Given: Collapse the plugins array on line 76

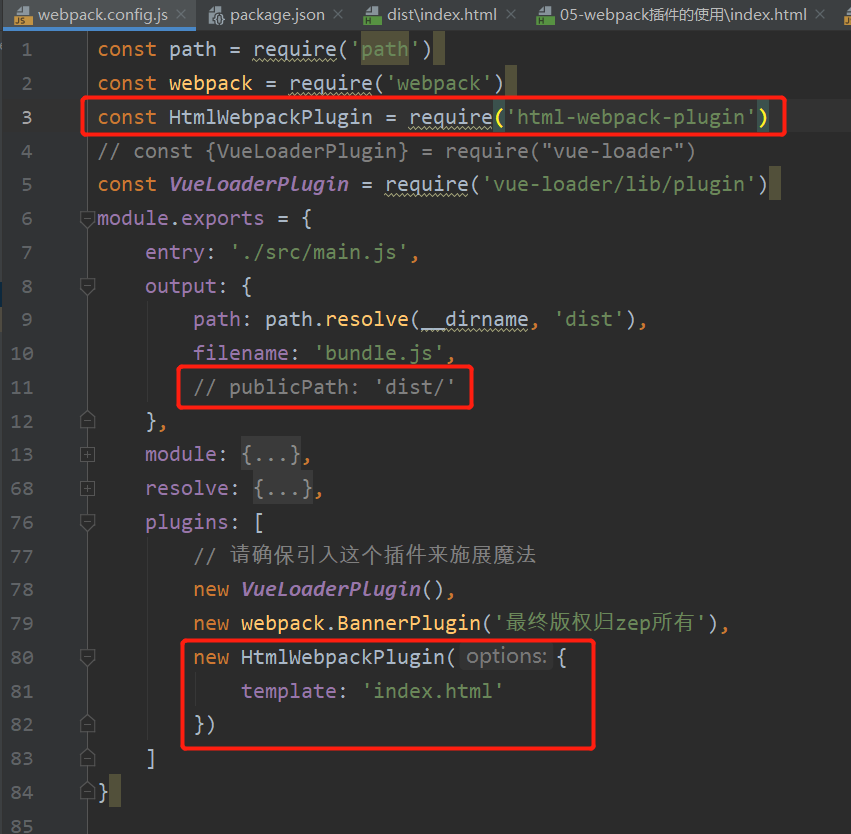Looking at the screenshot, I should [87, 522].
